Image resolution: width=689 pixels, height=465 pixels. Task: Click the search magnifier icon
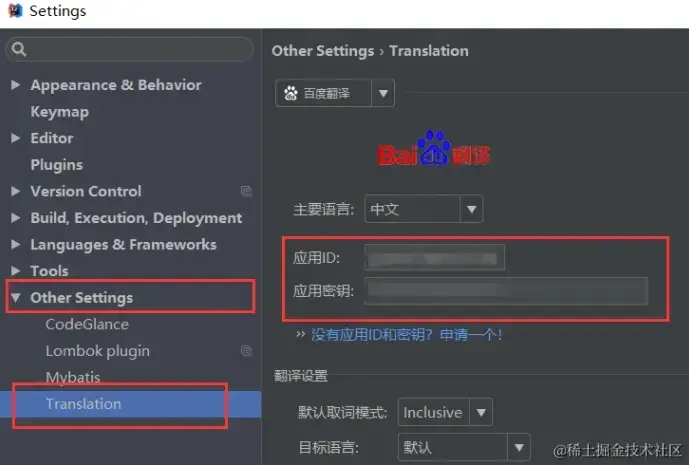coord(18,49)
